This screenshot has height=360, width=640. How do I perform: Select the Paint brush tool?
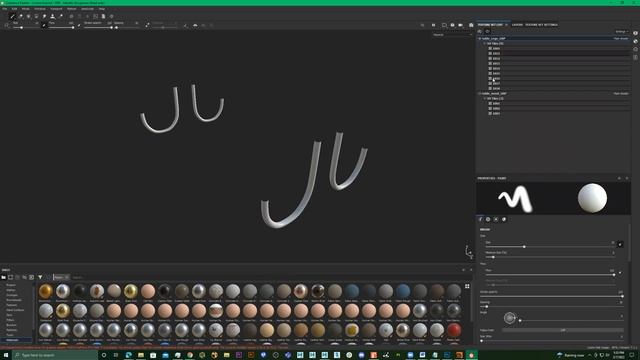pyautogui.click(x=12, y=16)
